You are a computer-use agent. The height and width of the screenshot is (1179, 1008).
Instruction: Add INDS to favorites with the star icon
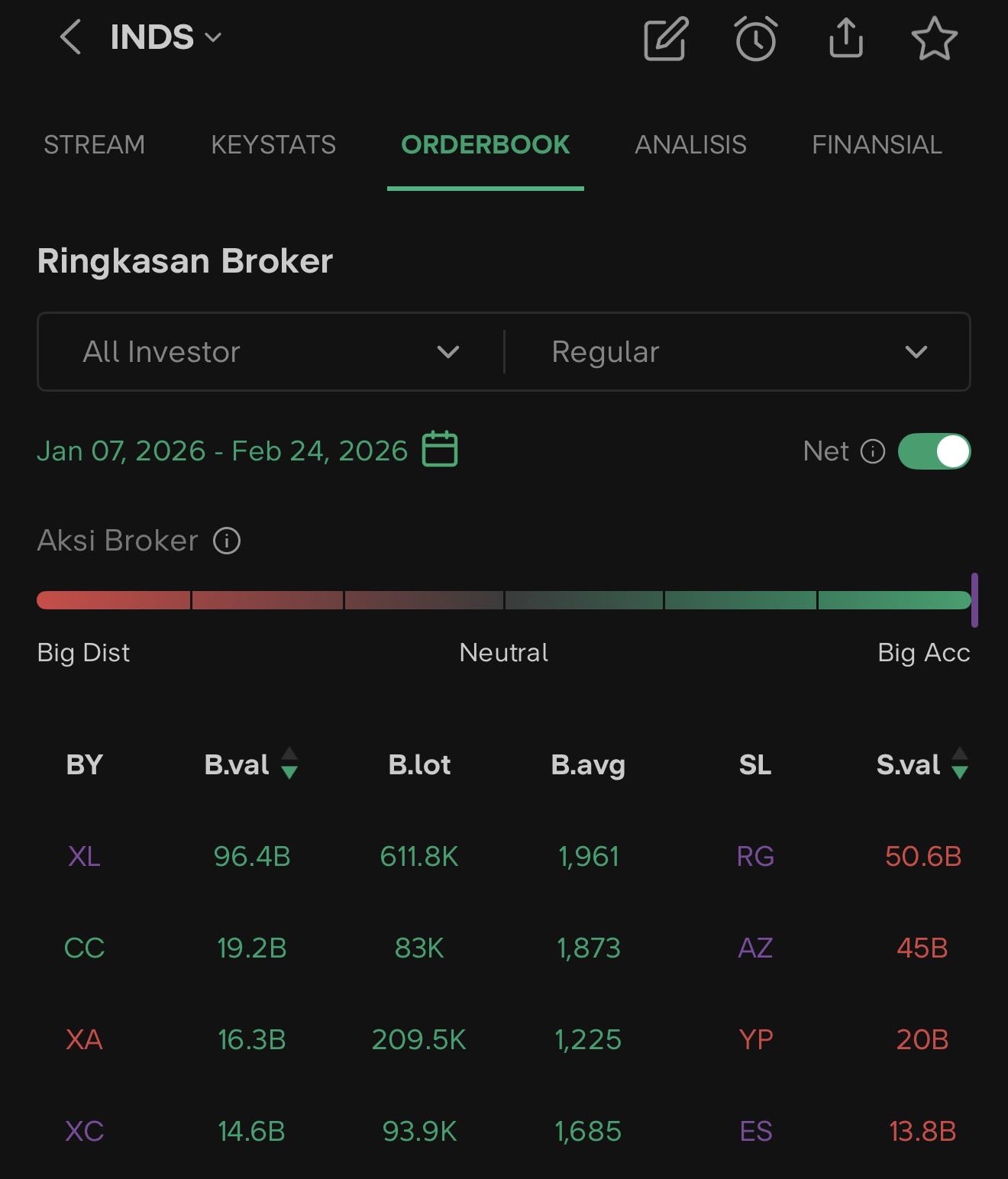(934, 39)
